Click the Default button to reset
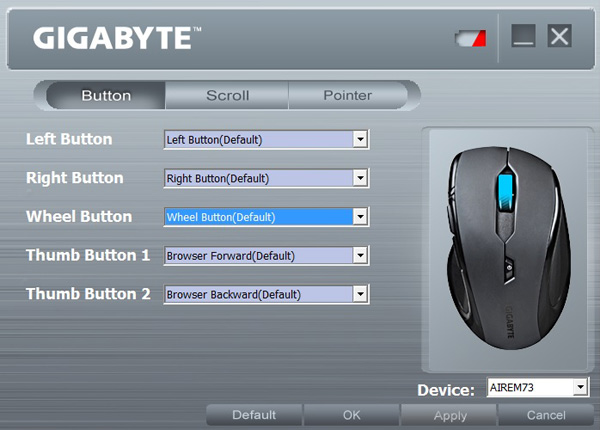Viewport: 600px width, 430px height. 254,415
